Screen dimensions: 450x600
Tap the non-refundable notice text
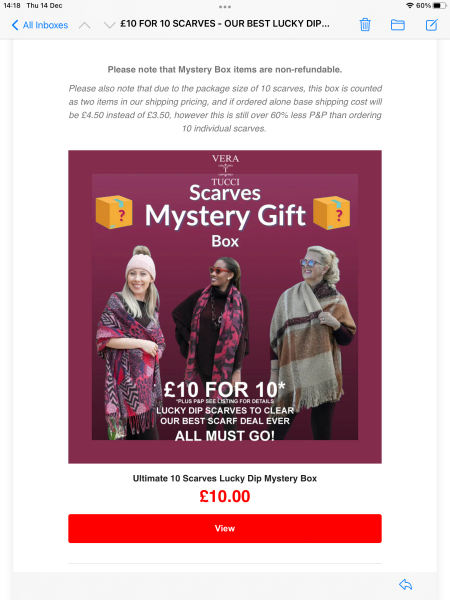(225, 70)
